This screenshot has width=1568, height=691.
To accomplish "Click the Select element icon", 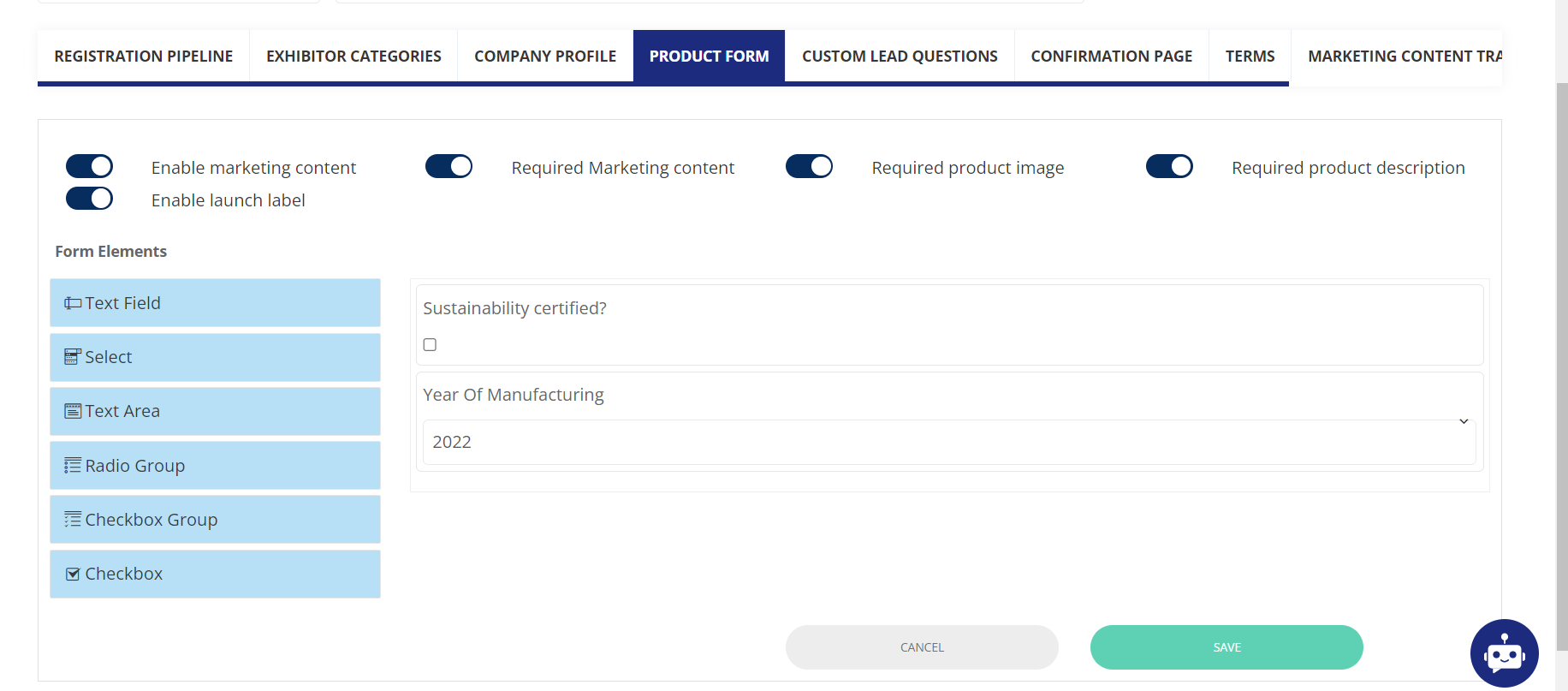I will [x=73, y=357].
